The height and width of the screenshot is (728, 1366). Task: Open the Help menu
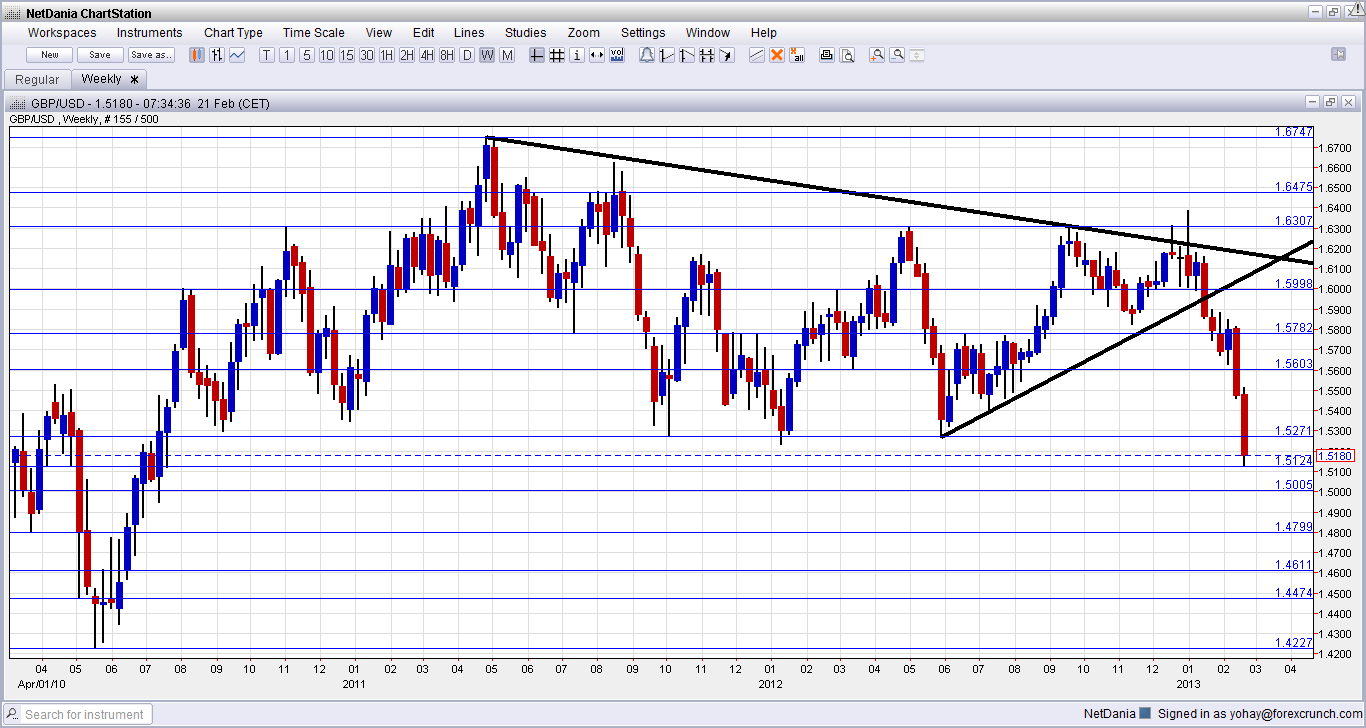(x=764, y=33)
